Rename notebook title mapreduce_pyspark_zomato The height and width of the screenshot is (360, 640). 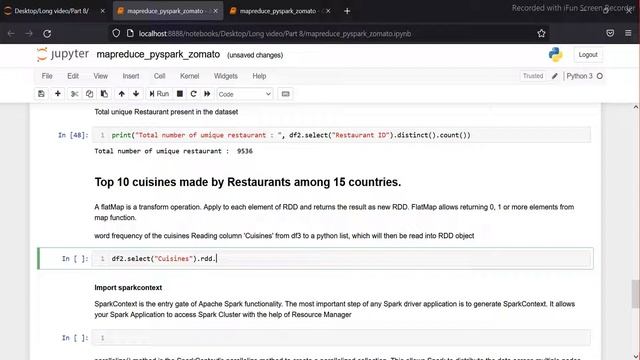click(158, 54)
